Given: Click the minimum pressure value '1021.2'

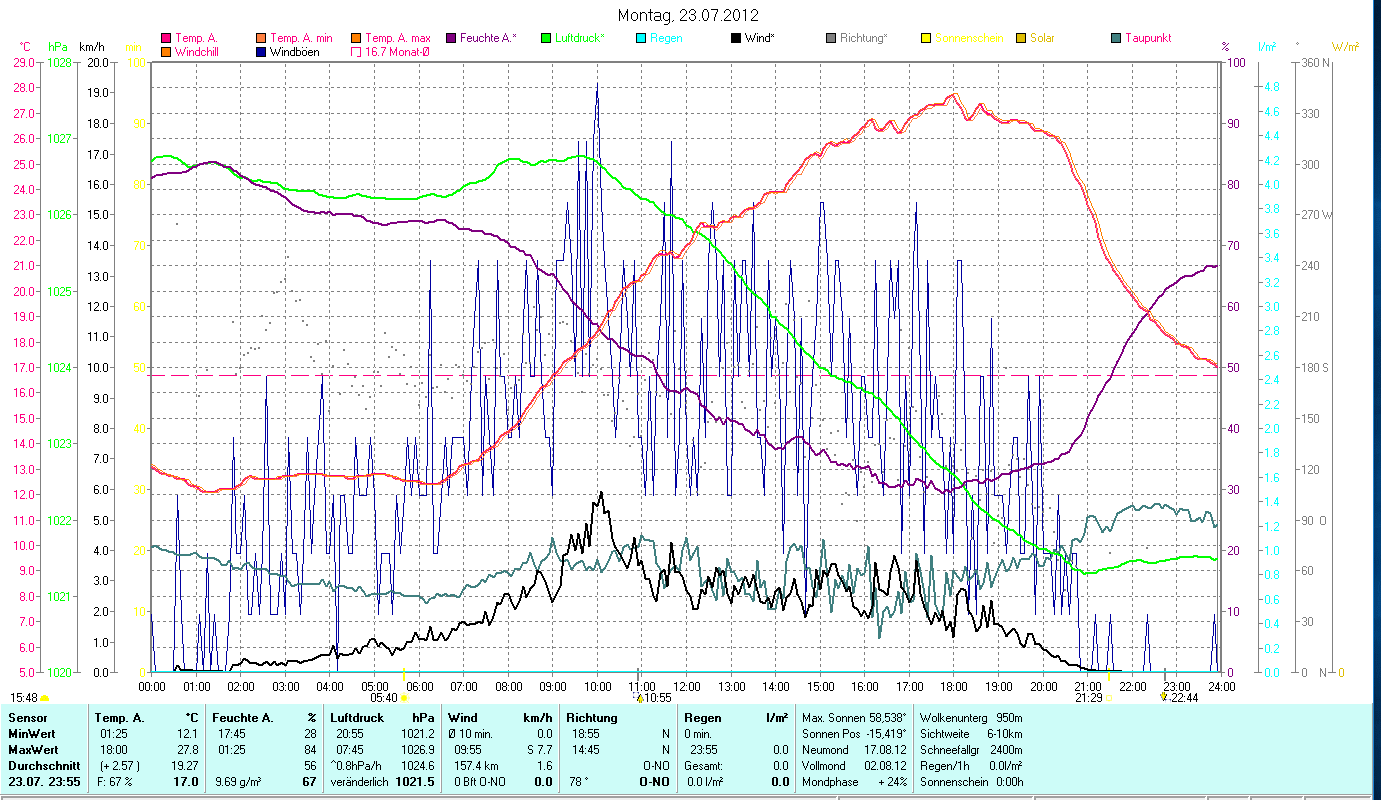Looking at the screenshot, I should [417, 734].
